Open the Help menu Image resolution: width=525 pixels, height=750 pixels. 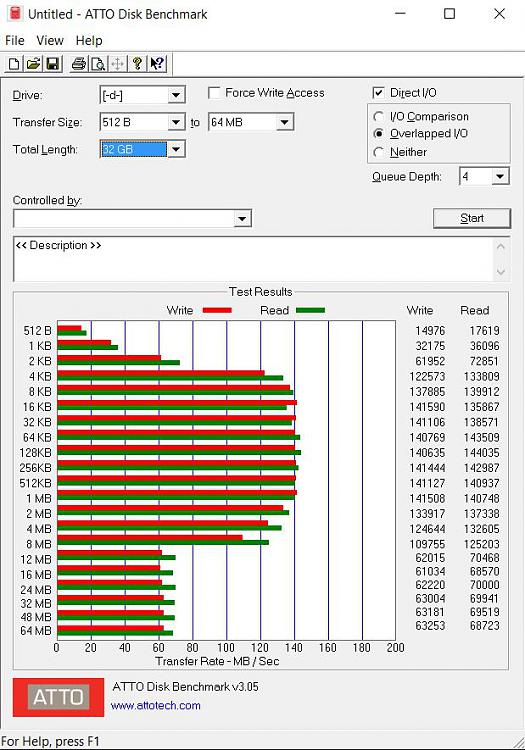[x=89, y=41]
